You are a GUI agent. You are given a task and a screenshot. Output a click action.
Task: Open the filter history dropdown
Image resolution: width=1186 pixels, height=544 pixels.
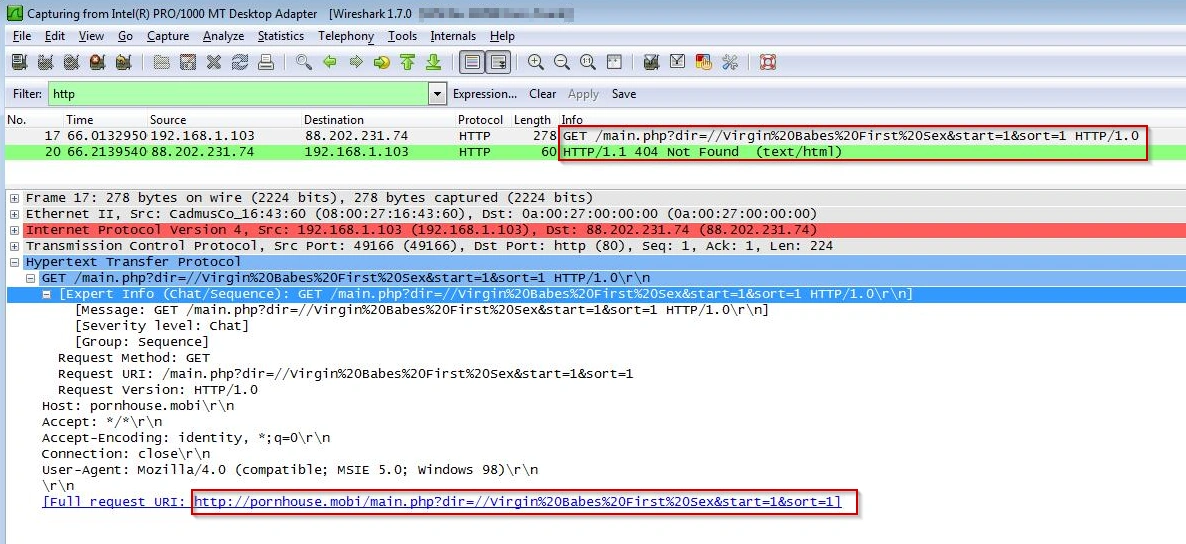coord(437,95)
